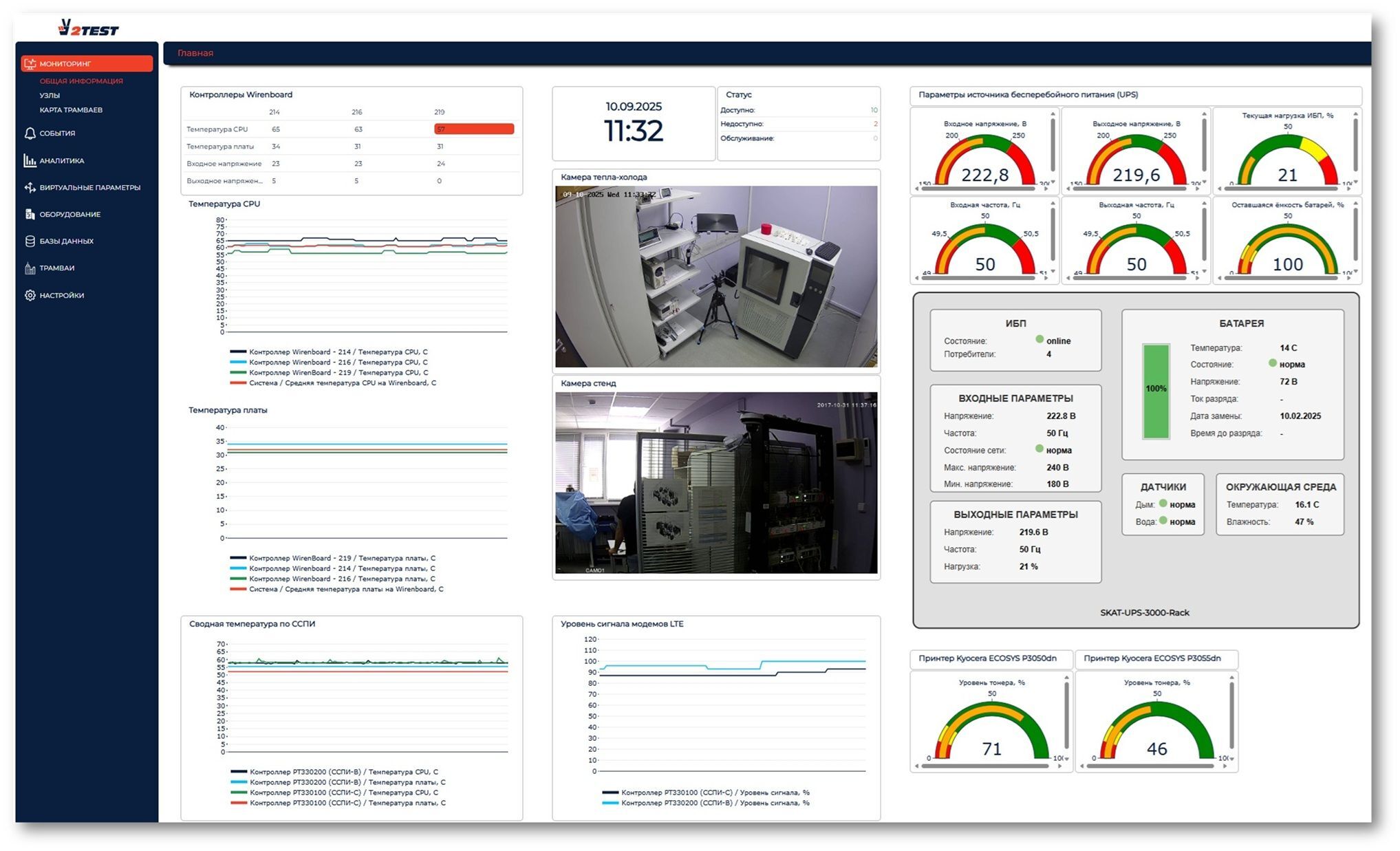
Task: Click the highlighted red CPU temperature cell
Action: coord(473,129)
